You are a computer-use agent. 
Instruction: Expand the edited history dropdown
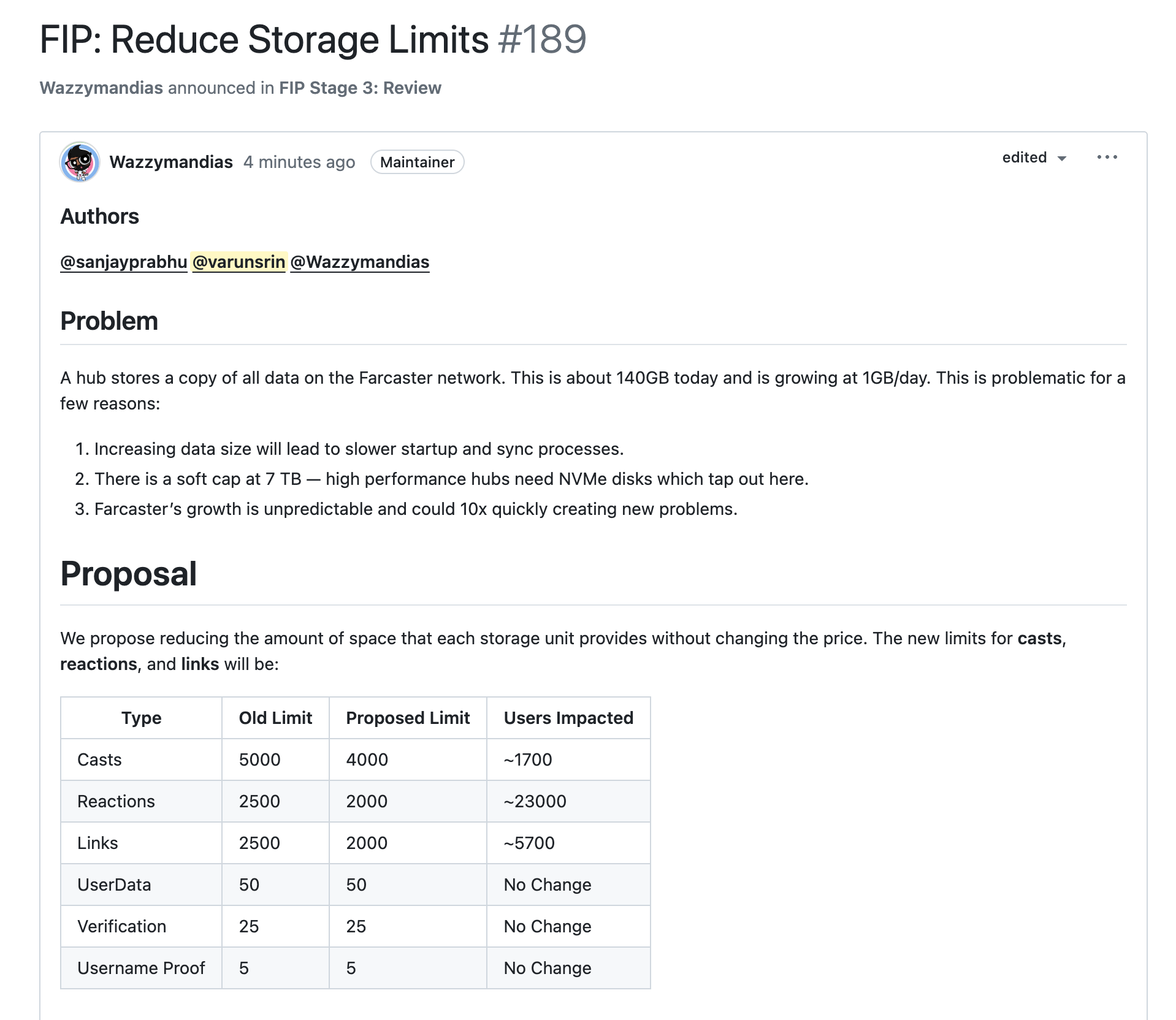coord(1034,158)
